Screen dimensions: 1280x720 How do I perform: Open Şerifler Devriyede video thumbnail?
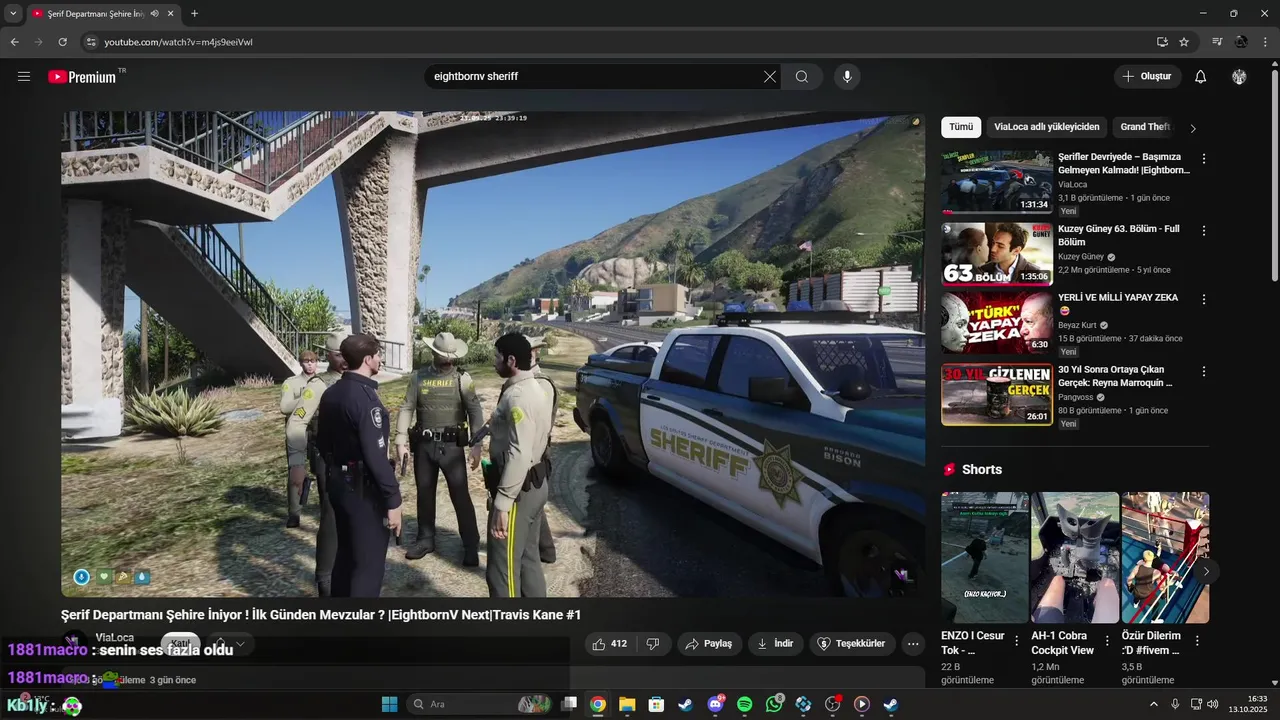(x=996, y=182)
